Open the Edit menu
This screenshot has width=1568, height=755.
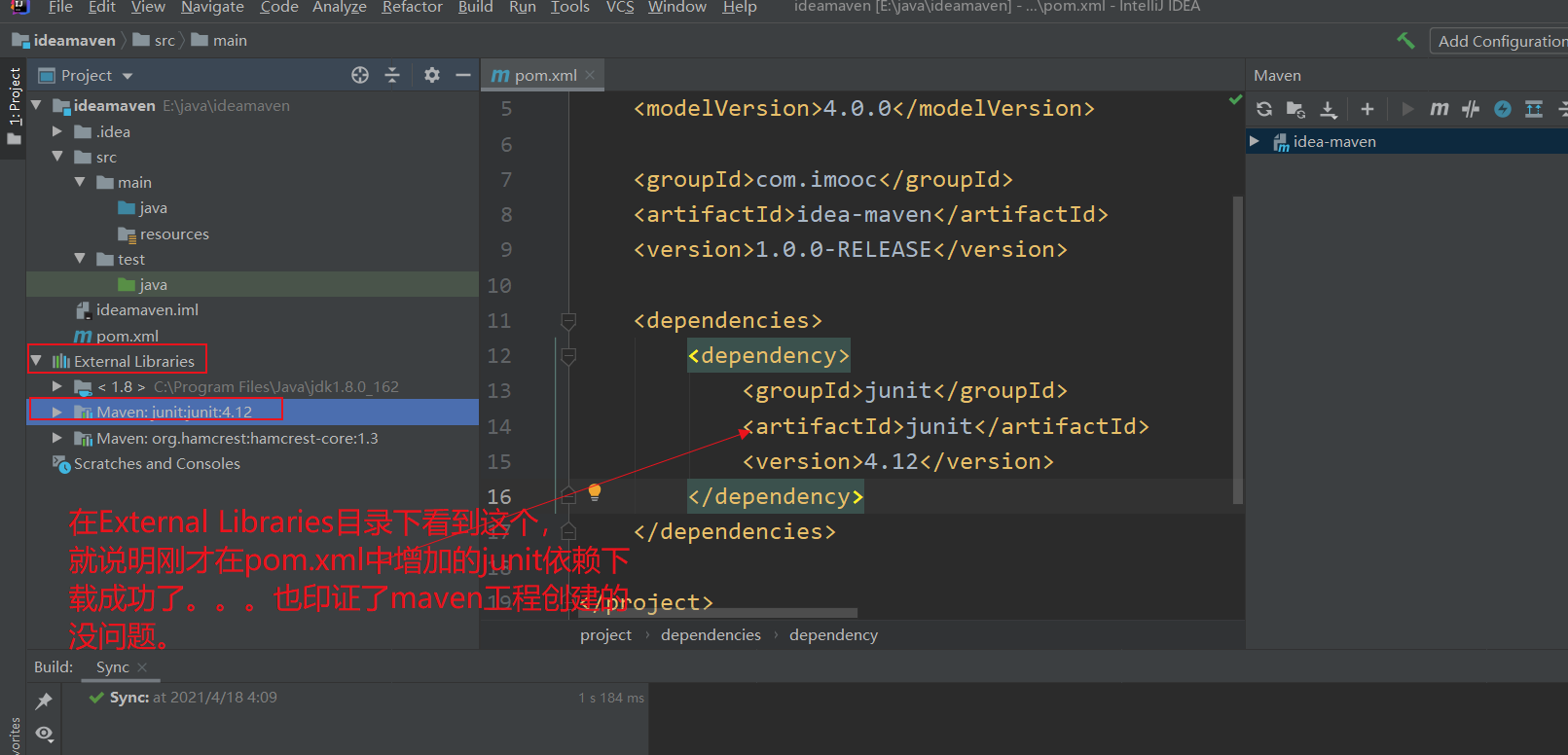coord(102,7)
